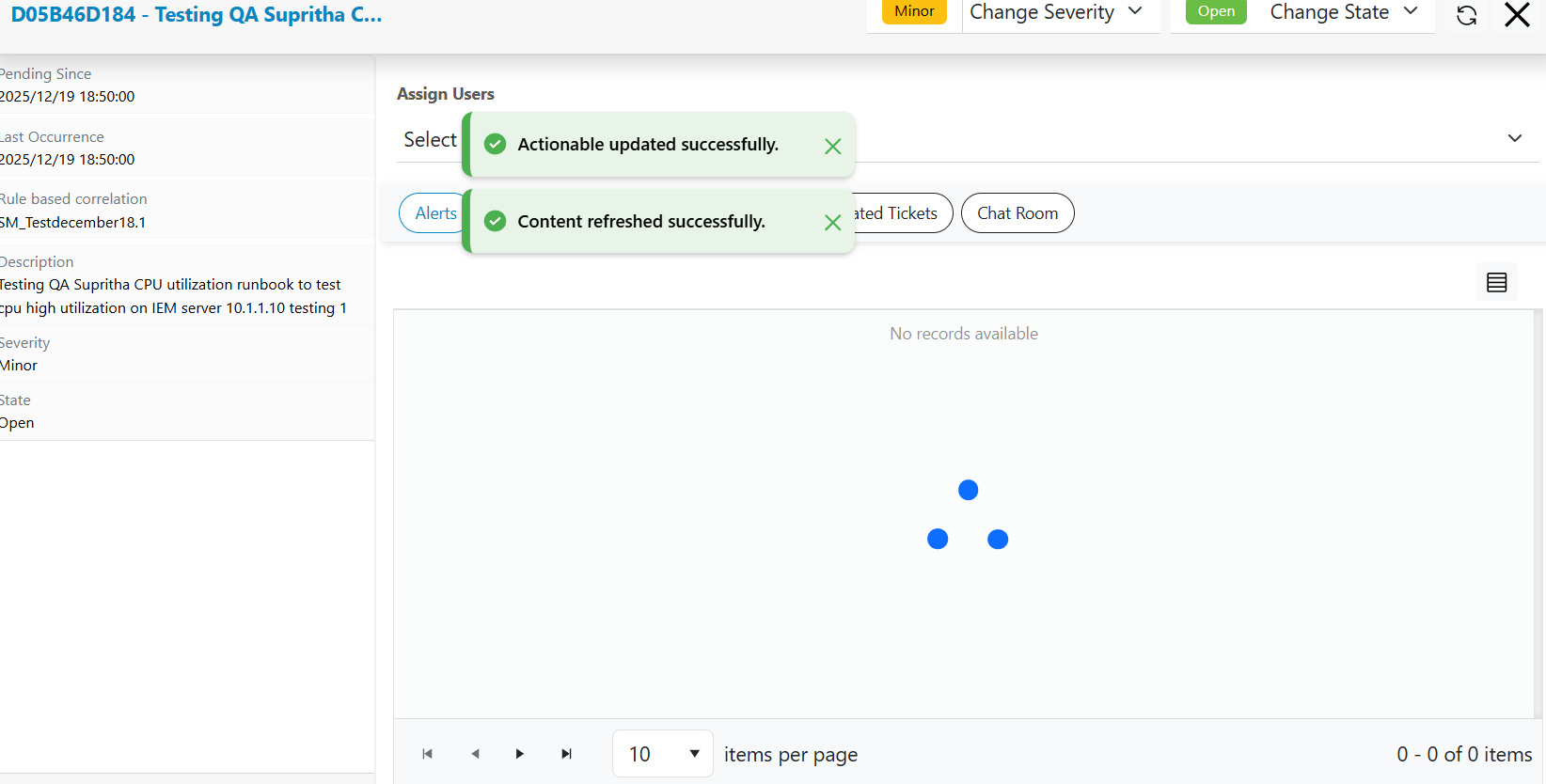The width and height of the screenshot is (1546, 784).
Task: Go to the previous page of records
Action: [475, 754]
